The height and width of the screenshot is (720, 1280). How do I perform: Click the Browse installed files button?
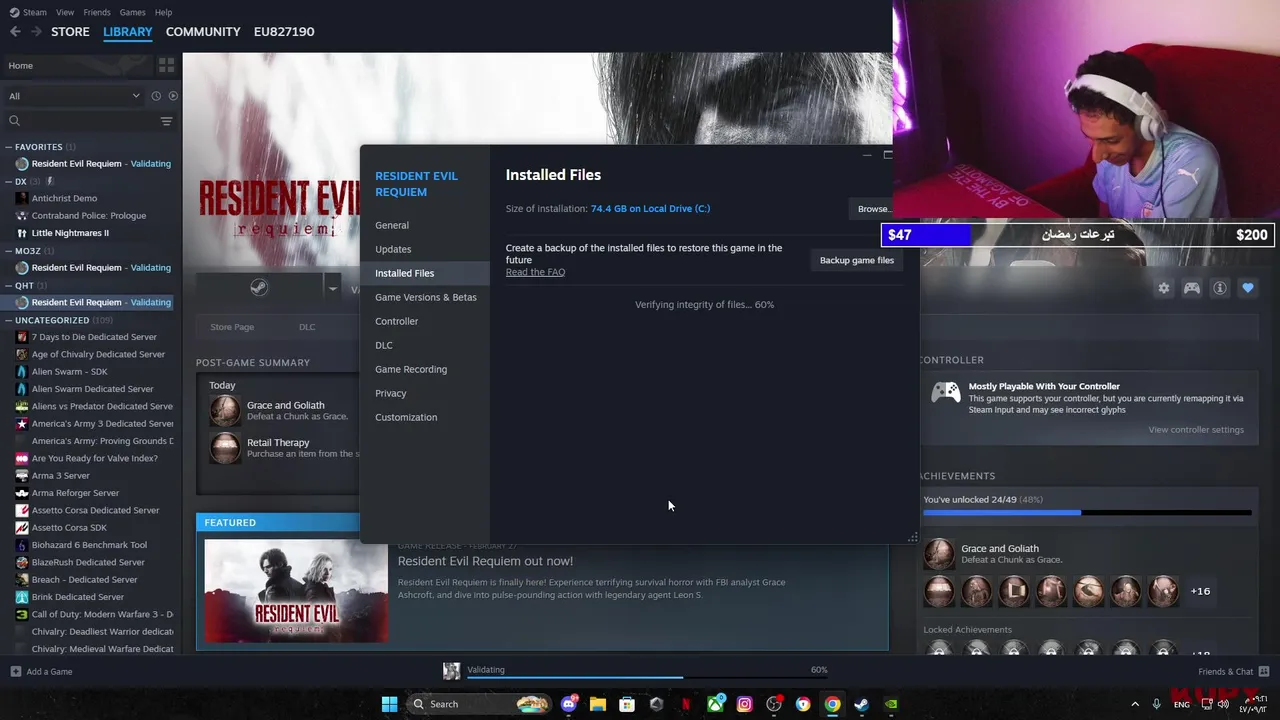click(x=872, y=209)
